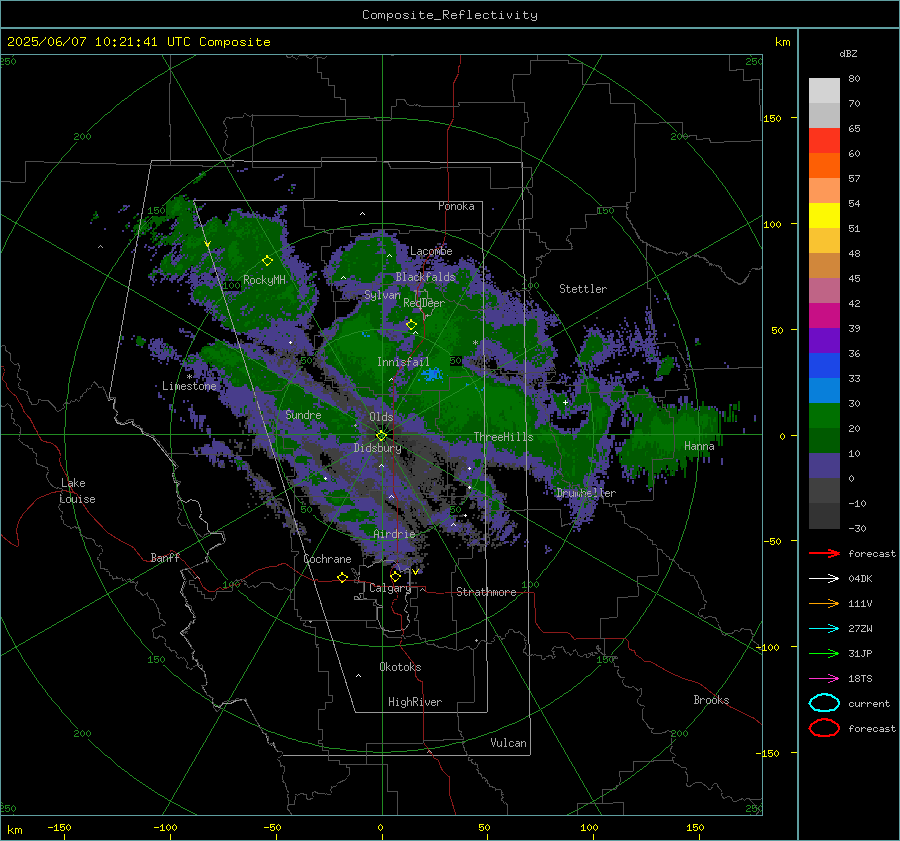Select the gold 48-51 dBZ color band
Viewport: 900px width, 841px height.
pos(824,241)
